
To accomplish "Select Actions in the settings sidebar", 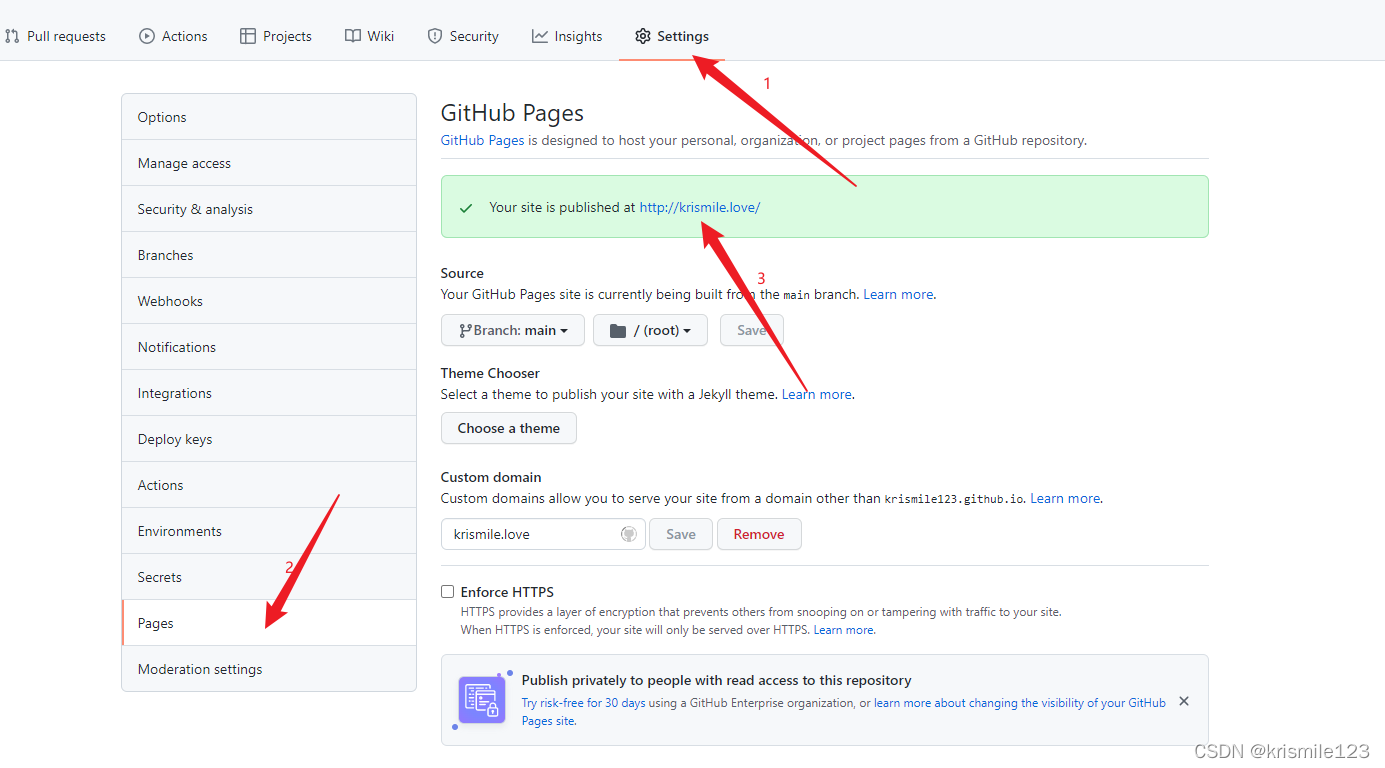I will [269, 485].
